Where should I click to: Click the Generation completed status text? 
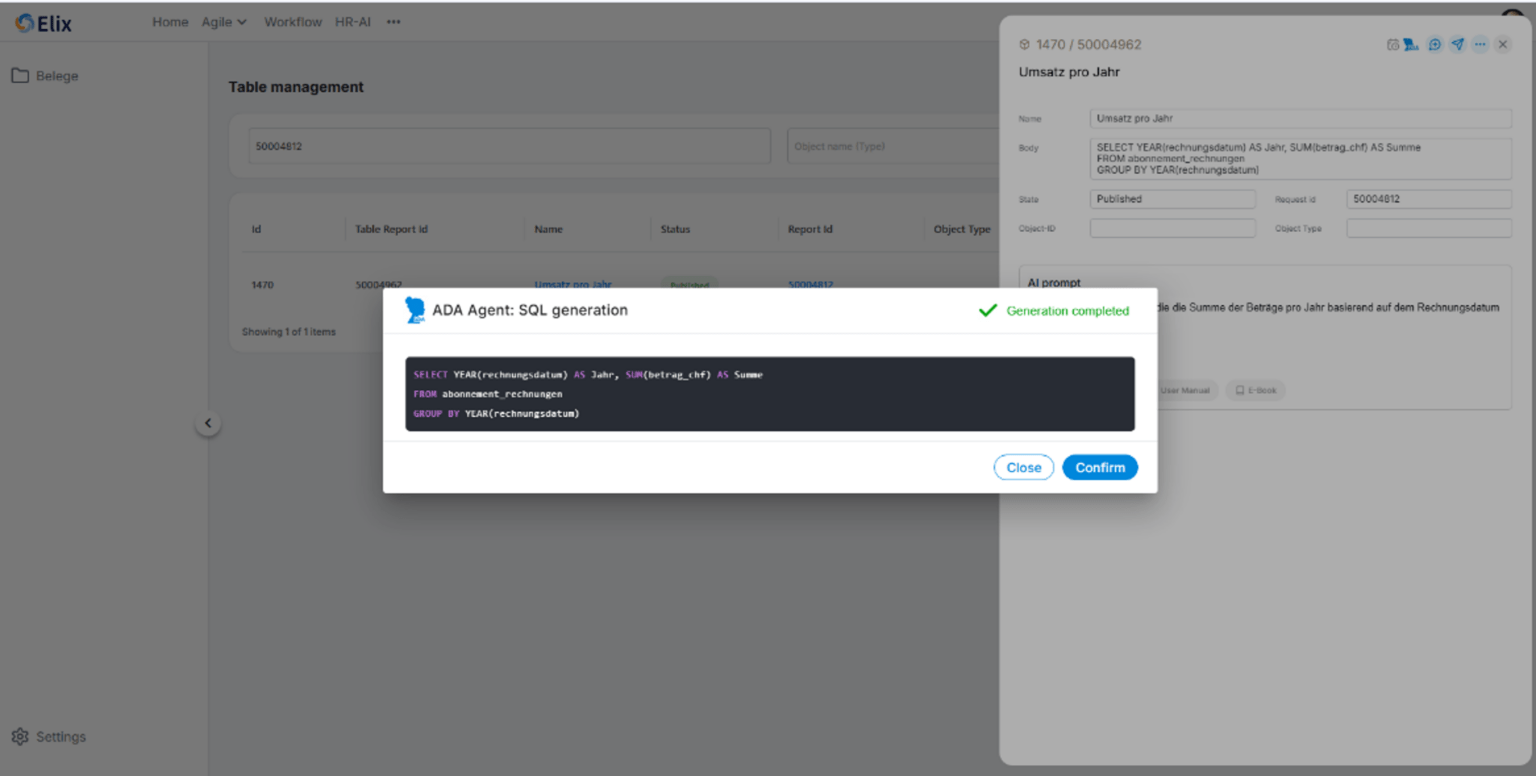pyautogui.click(x=1067, y=311)
